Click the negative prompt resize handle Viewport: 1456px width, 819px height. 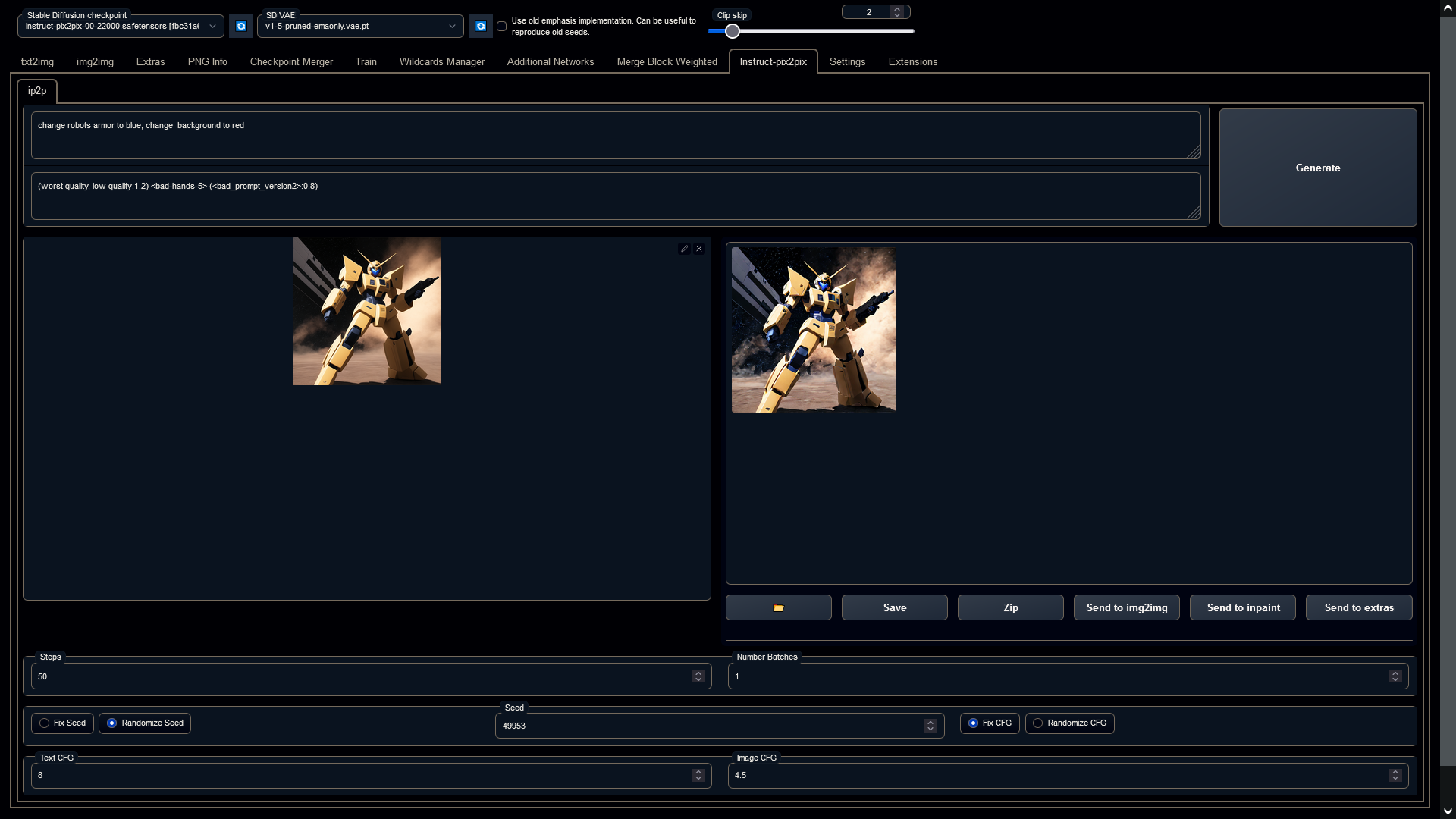(x=1194, y=213)
